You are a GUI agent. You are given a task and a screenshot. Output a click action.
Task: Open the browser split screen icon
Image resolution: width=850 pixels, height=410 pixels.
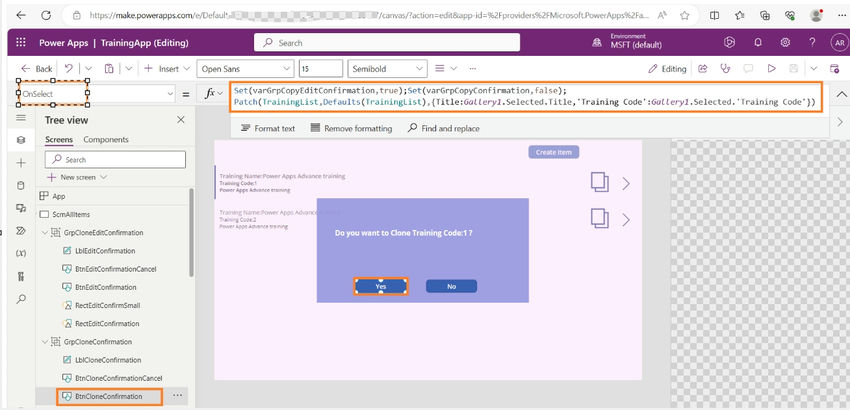point(714,16)
